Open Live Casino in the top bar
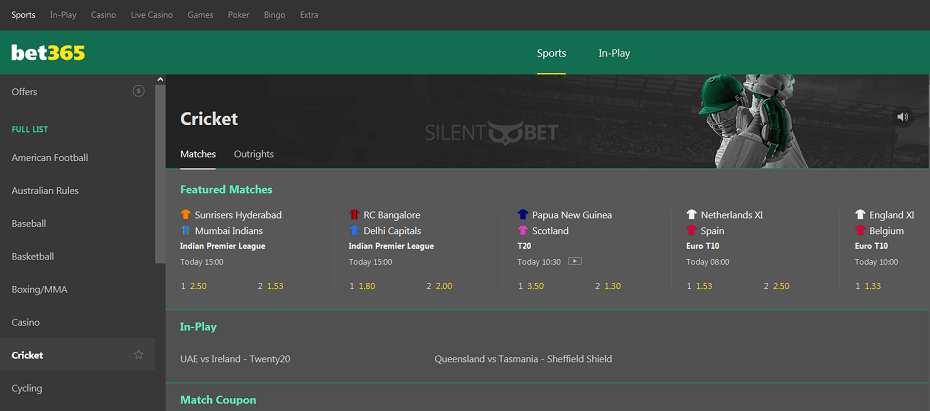The height and width of the screenshot is (411, 930). coord(152,15)
